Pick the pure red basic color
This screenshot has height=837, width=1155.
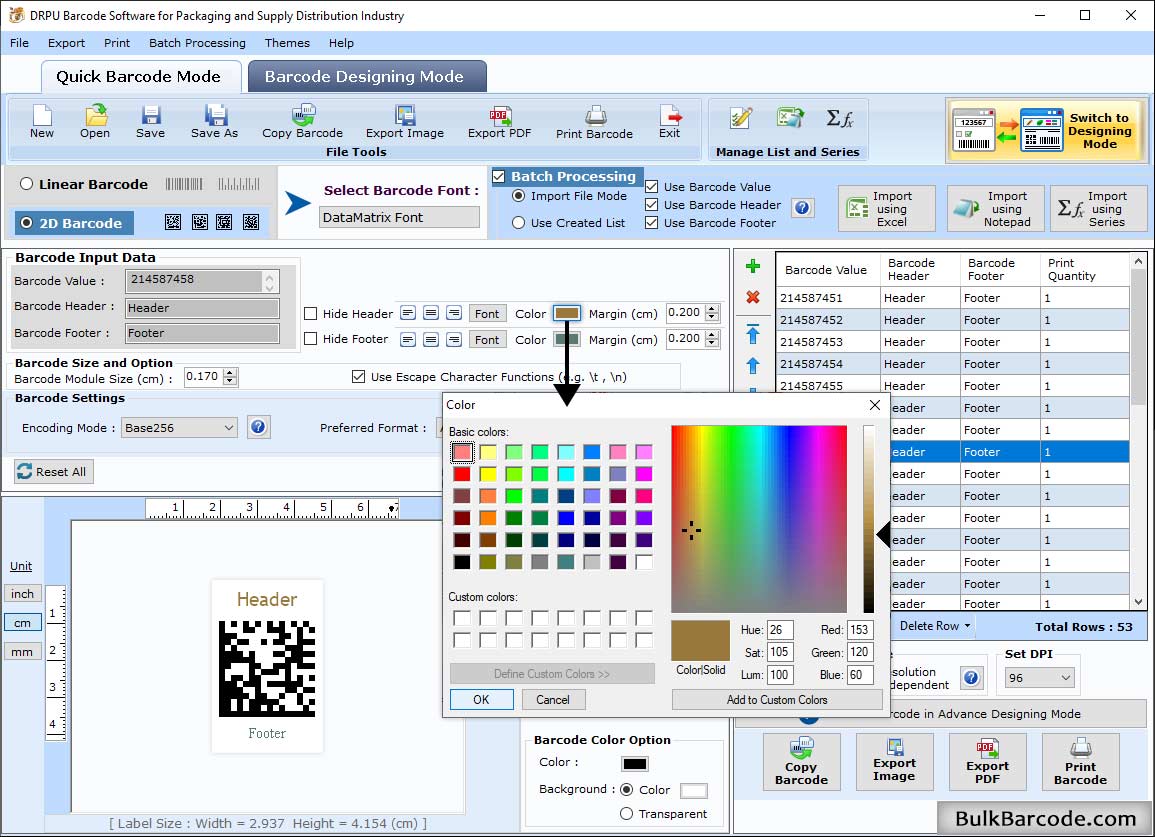[x=462, y=474]
